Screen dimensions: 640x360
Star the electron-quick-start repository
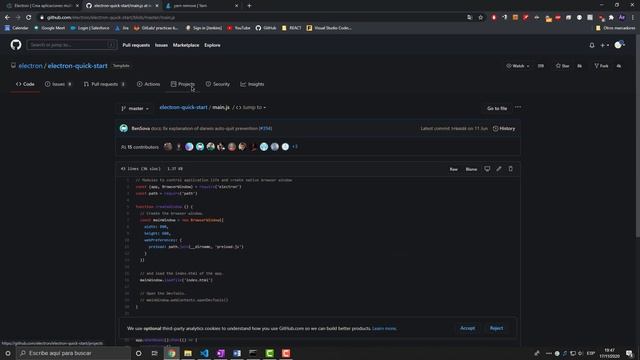pos(562,66)
